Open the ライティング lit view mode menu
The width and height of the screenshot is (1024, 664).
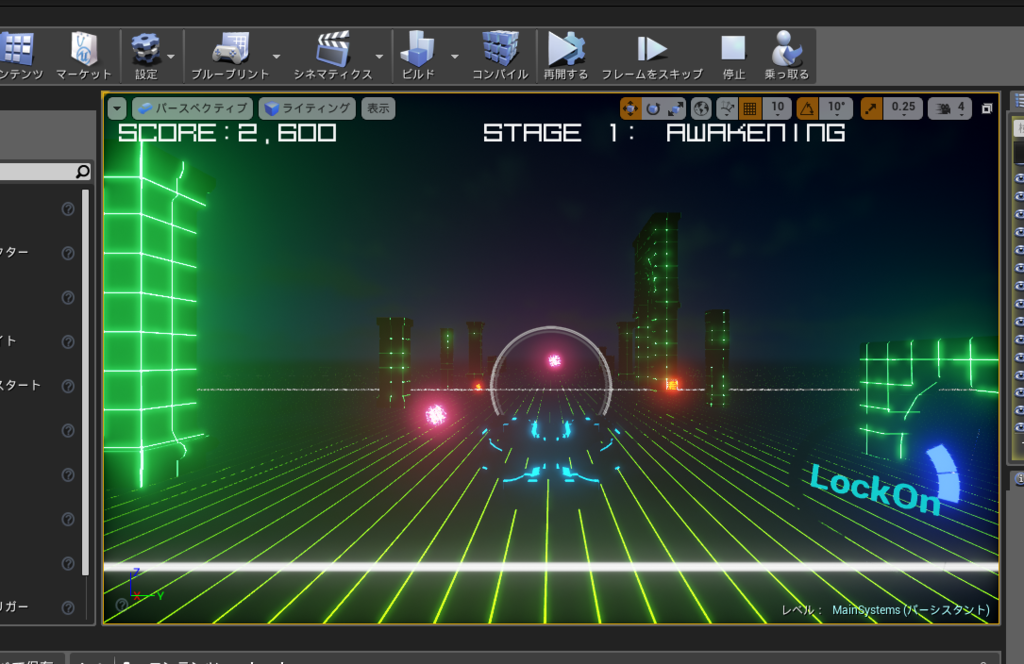pos(307,108)
